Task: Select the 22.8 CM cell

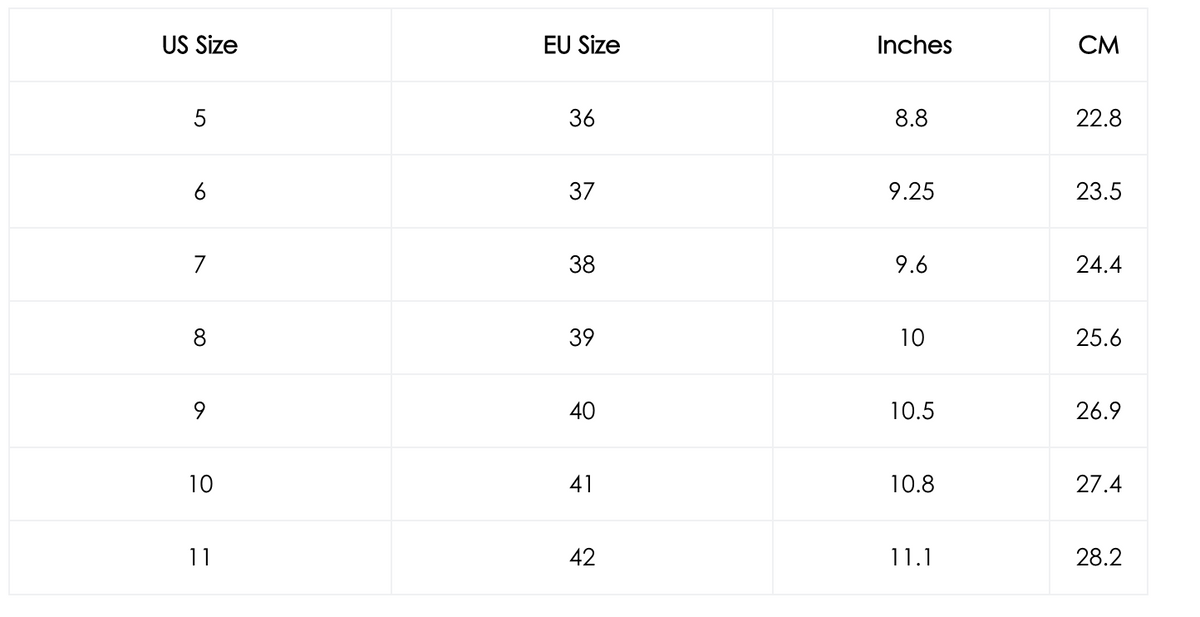Action: coord(1099,119)
